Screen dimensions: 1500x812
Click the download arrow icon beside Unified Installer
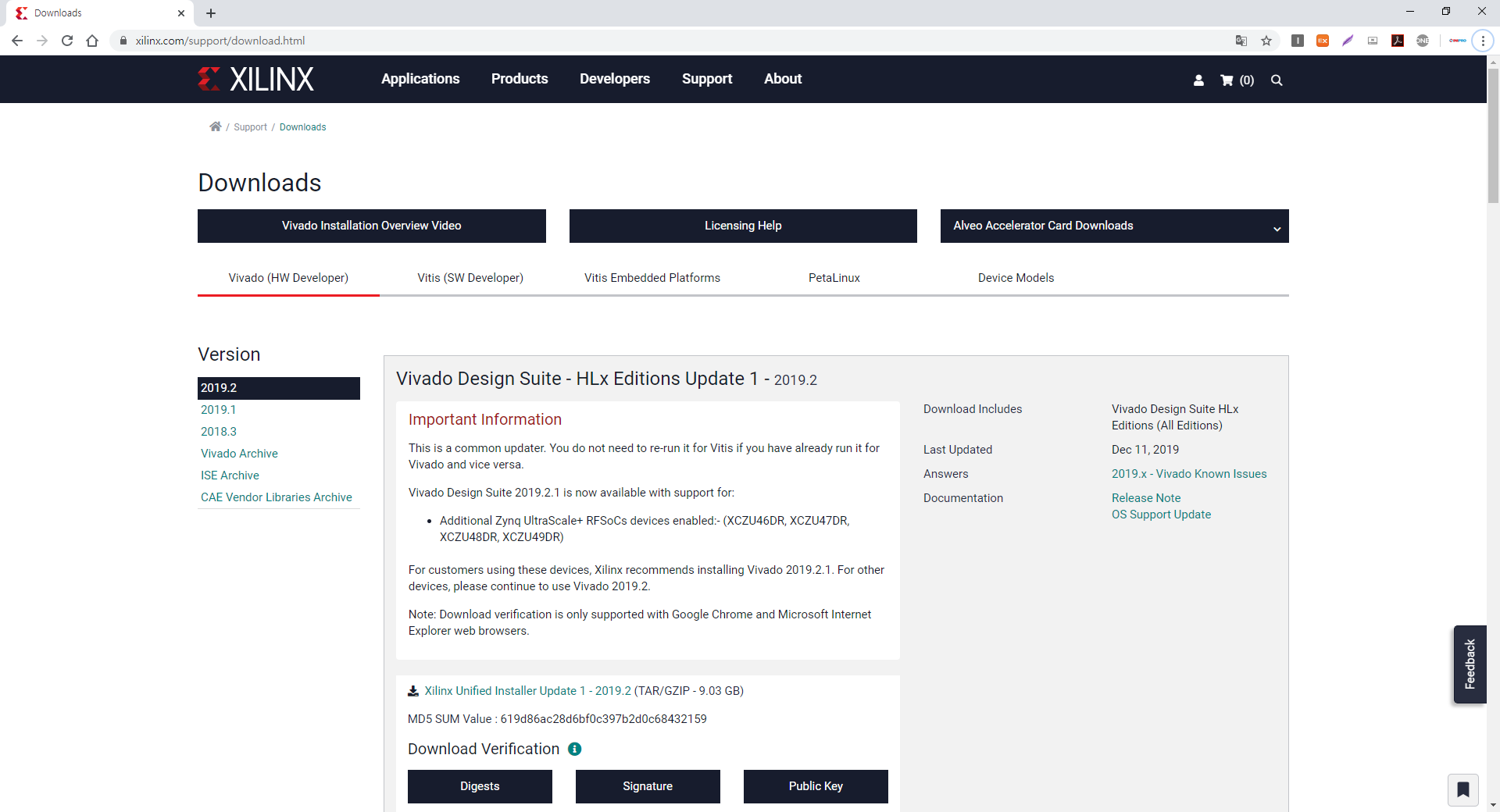tap(413, 691)
